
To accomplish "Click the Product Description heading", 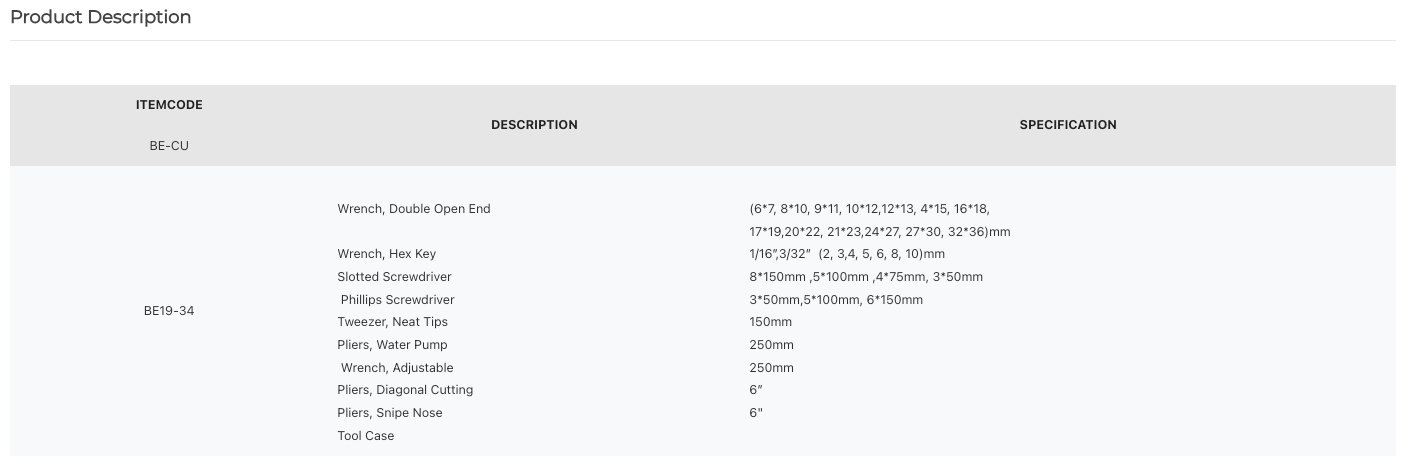I will coord(100,17).
